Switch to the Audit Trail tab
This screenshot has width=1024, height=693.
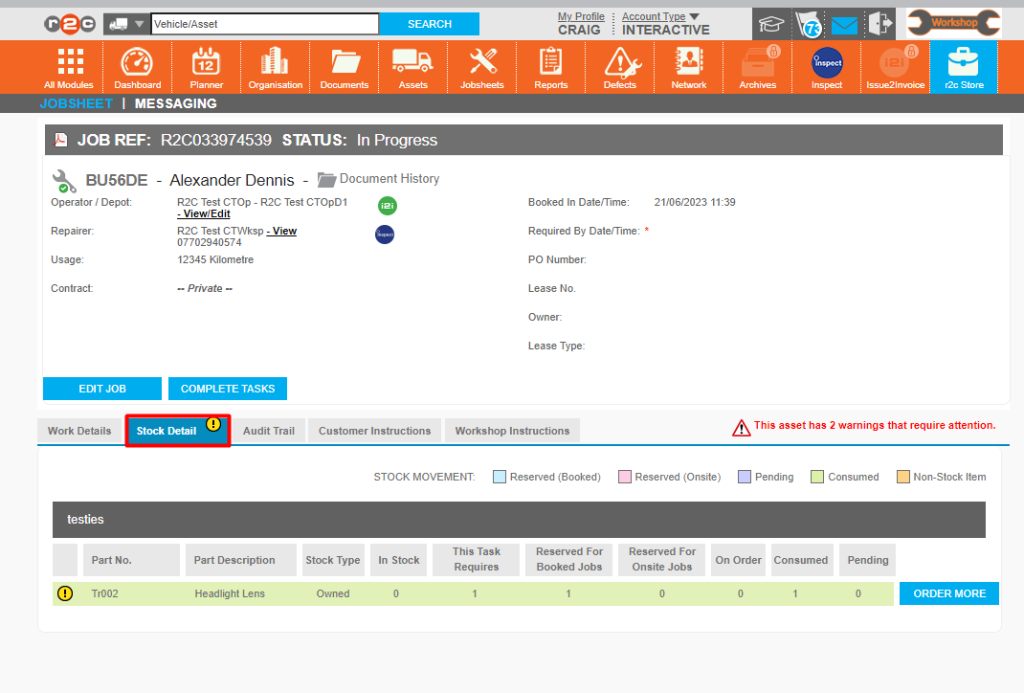pyautogui.click(x=269, y=431)
